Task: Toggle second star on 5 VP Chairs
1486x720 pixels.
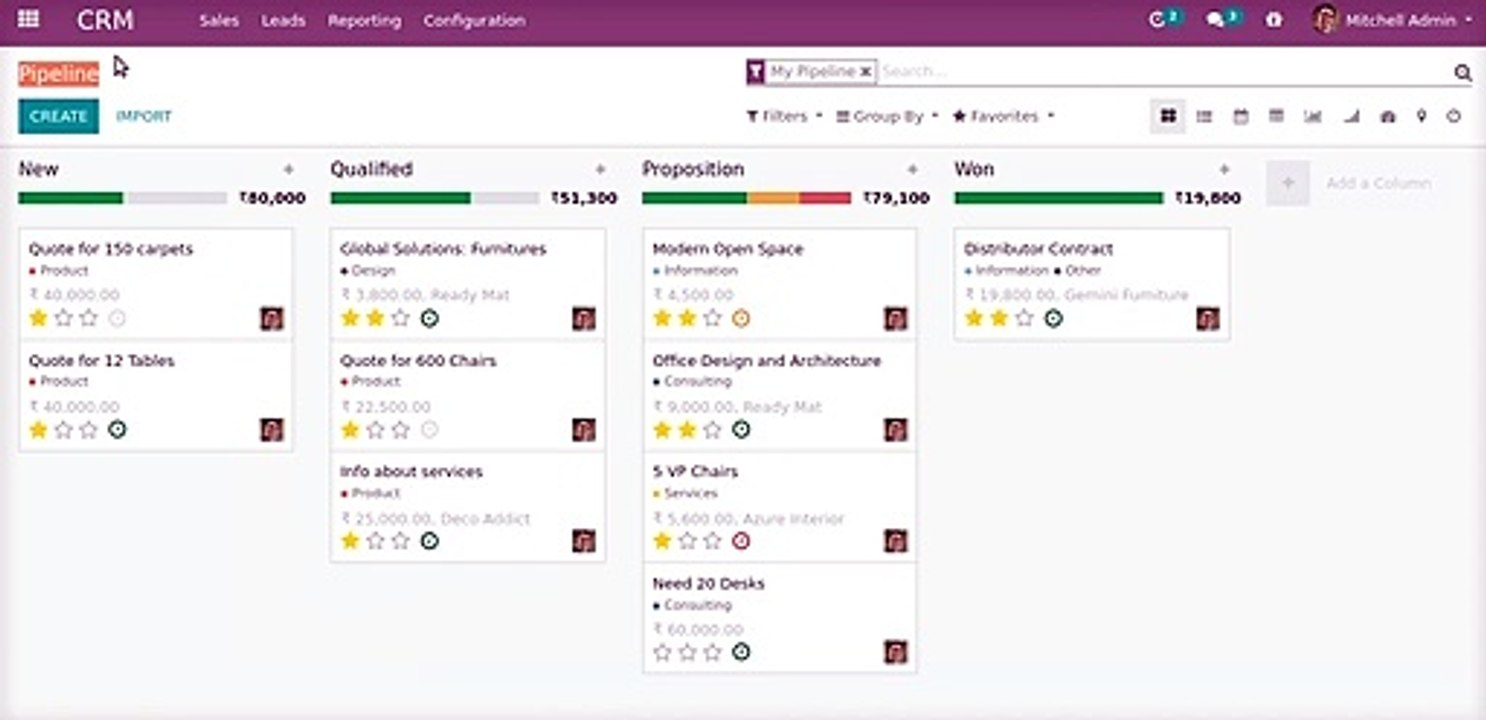Action: click(688, 541)
